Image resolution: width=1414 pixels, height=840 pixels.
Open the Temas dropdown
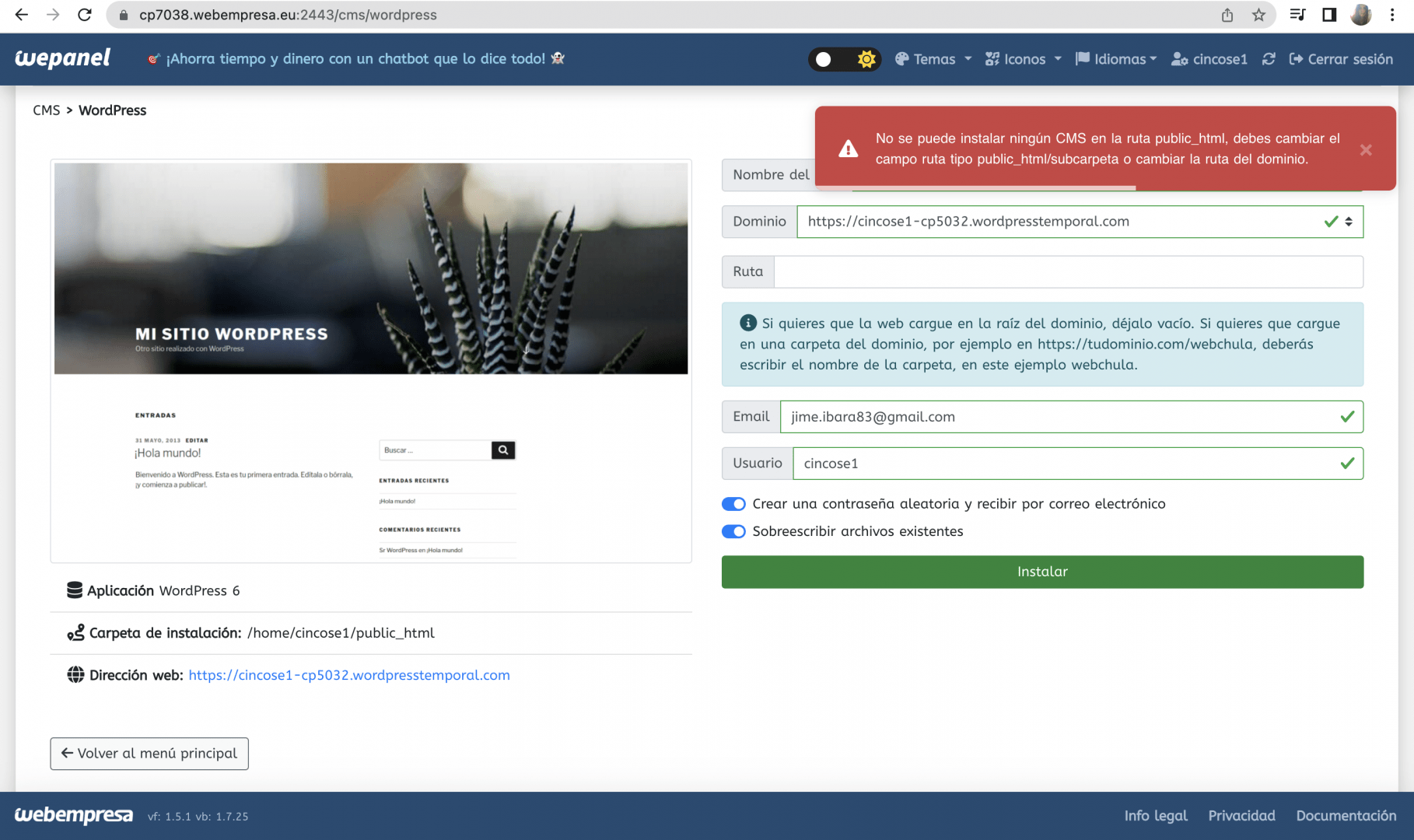point(933,59)
